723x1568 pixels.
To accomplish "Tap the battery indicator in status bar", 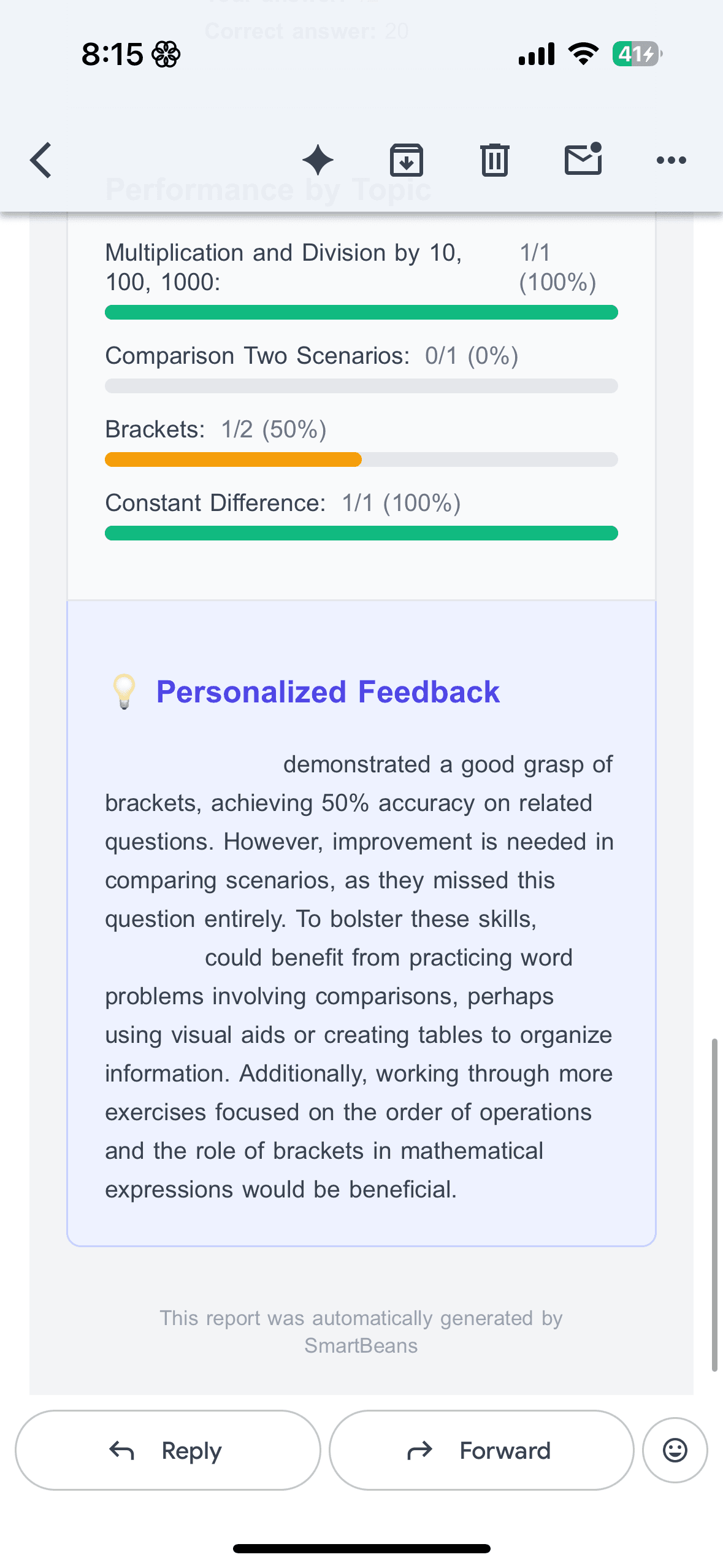I will tap(636, 54).
